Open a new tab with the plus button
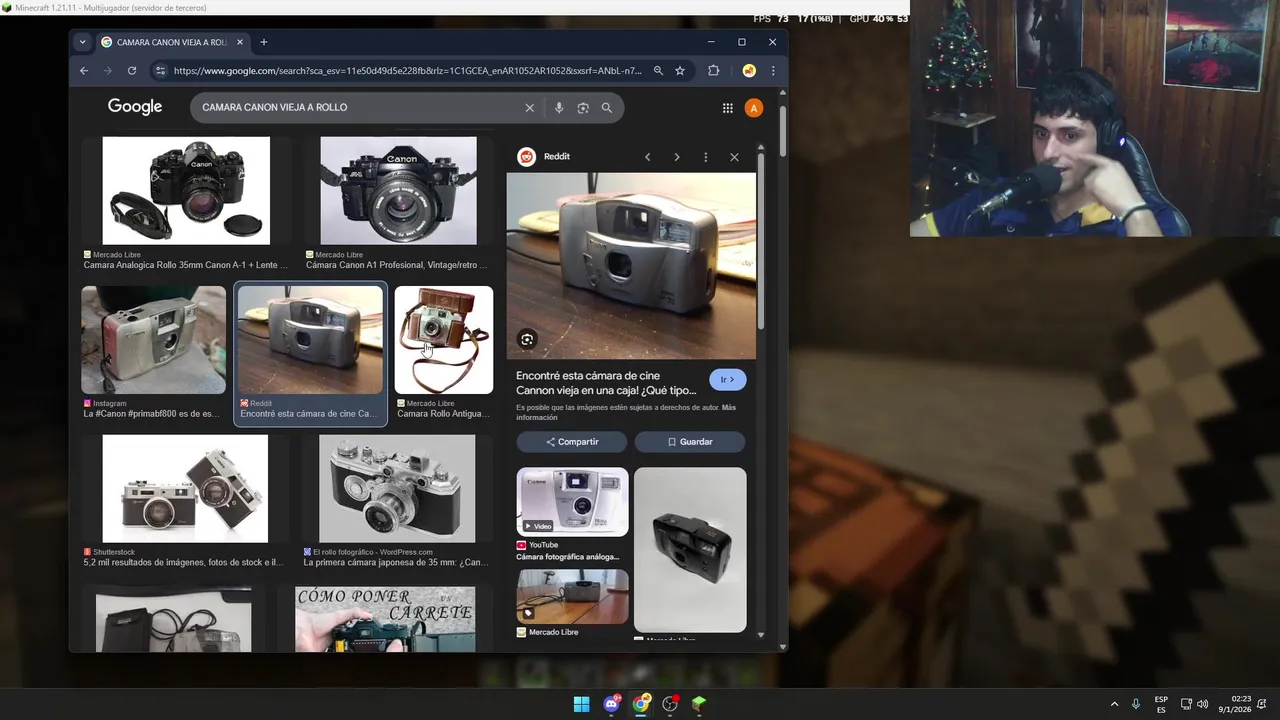Viewport: 1280px width, 720px height. tap(264, 42)
